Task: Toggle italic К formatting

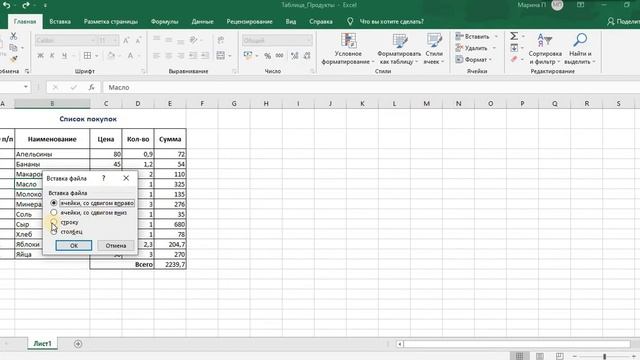Action: [x=52, y=56]
